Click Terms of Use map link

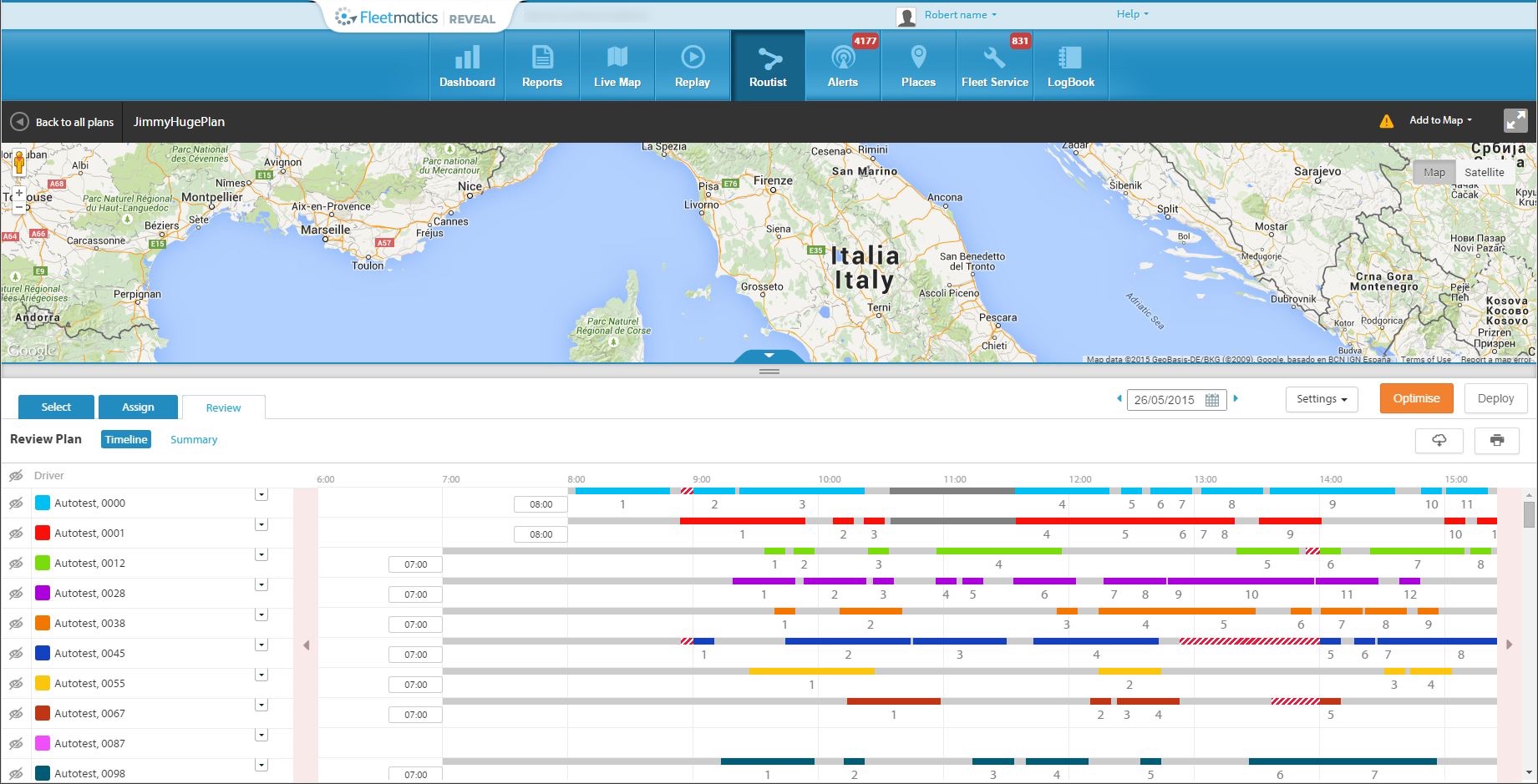[x=1426, y=360]
